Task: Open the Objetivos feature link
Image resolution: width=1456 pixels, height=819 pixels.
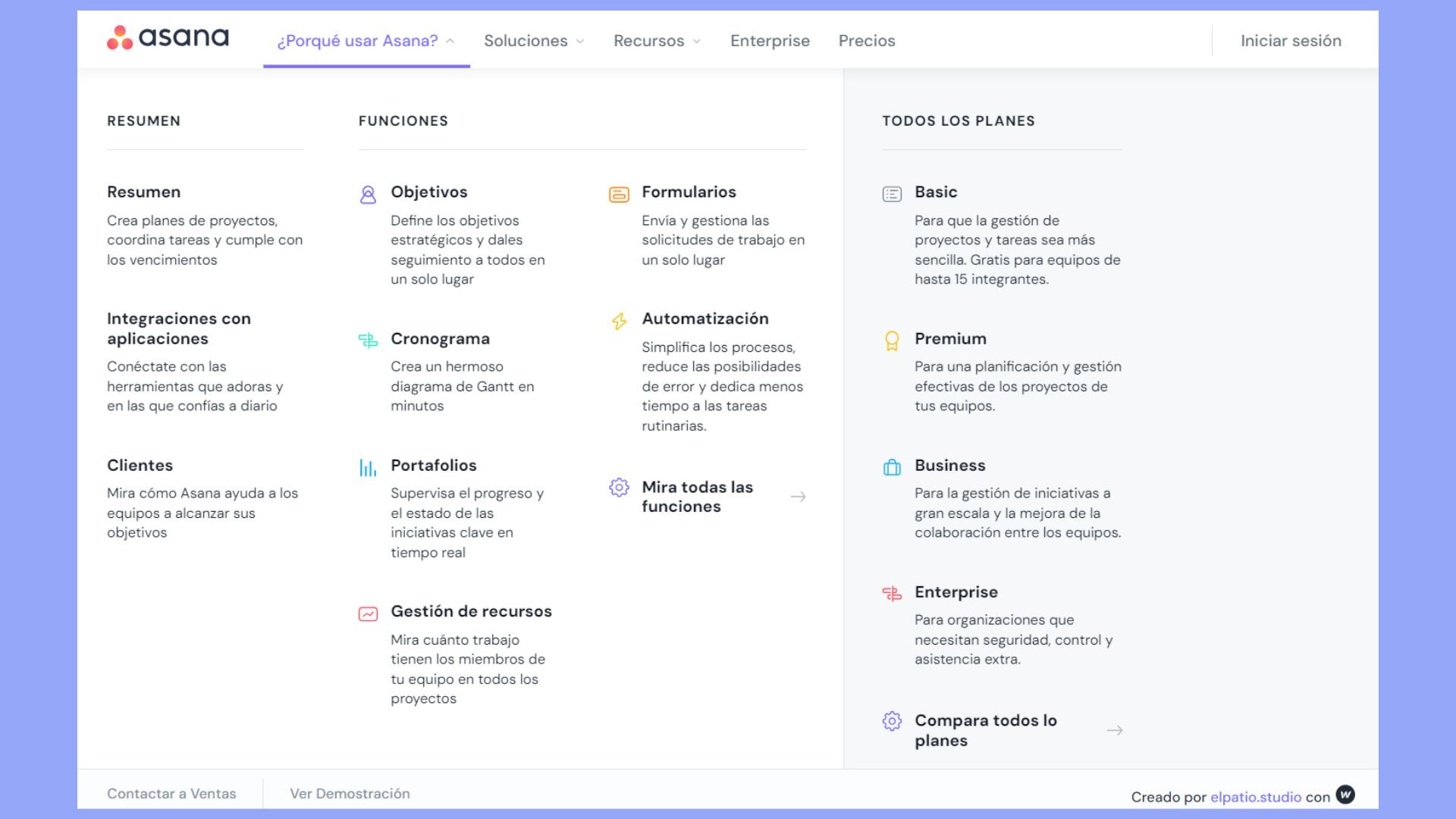Action: click(x=429, y=192)
